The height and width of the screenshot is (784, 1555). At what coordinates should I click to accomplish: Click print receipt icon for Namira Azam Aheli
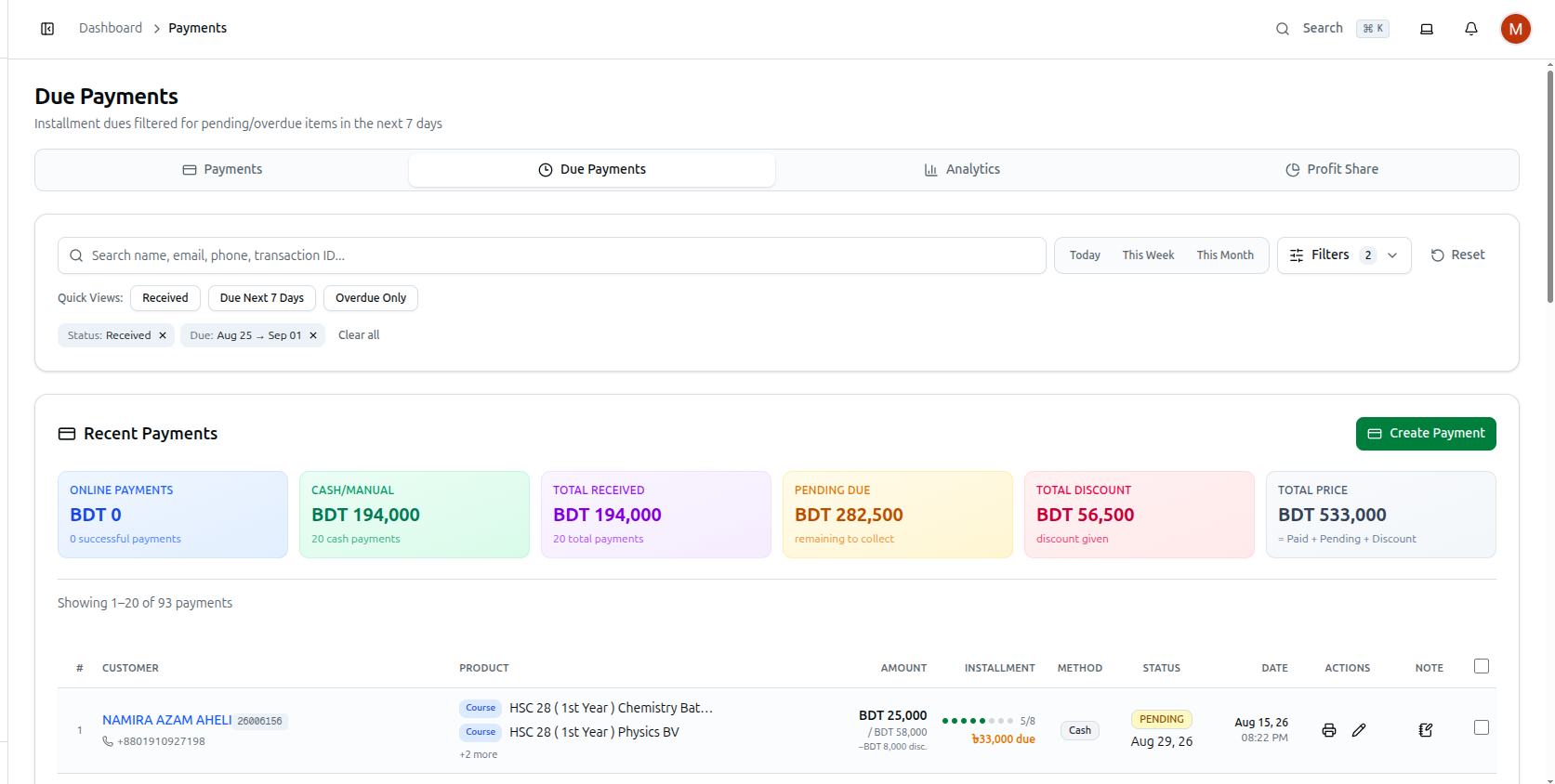1328,730
